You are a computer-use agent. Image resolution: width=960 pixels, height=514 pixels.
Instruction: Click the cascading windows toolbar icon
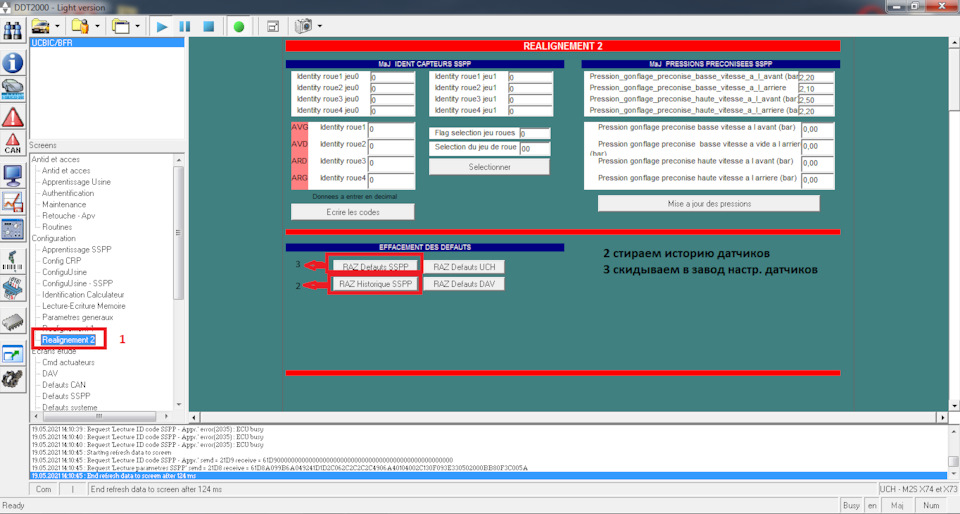(122, 26)
